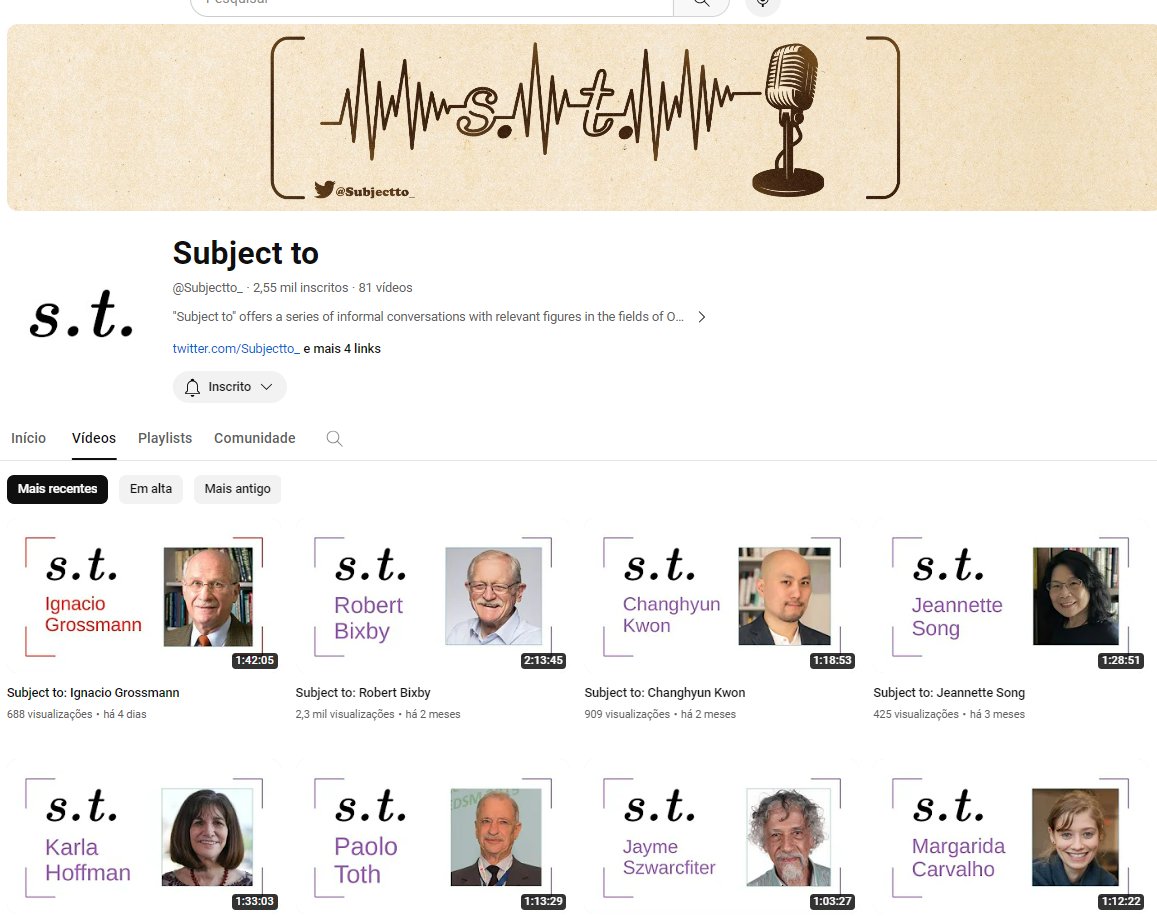Select the Mais antigo filter chip
The image size is (1157, 918).
(238, 489)
